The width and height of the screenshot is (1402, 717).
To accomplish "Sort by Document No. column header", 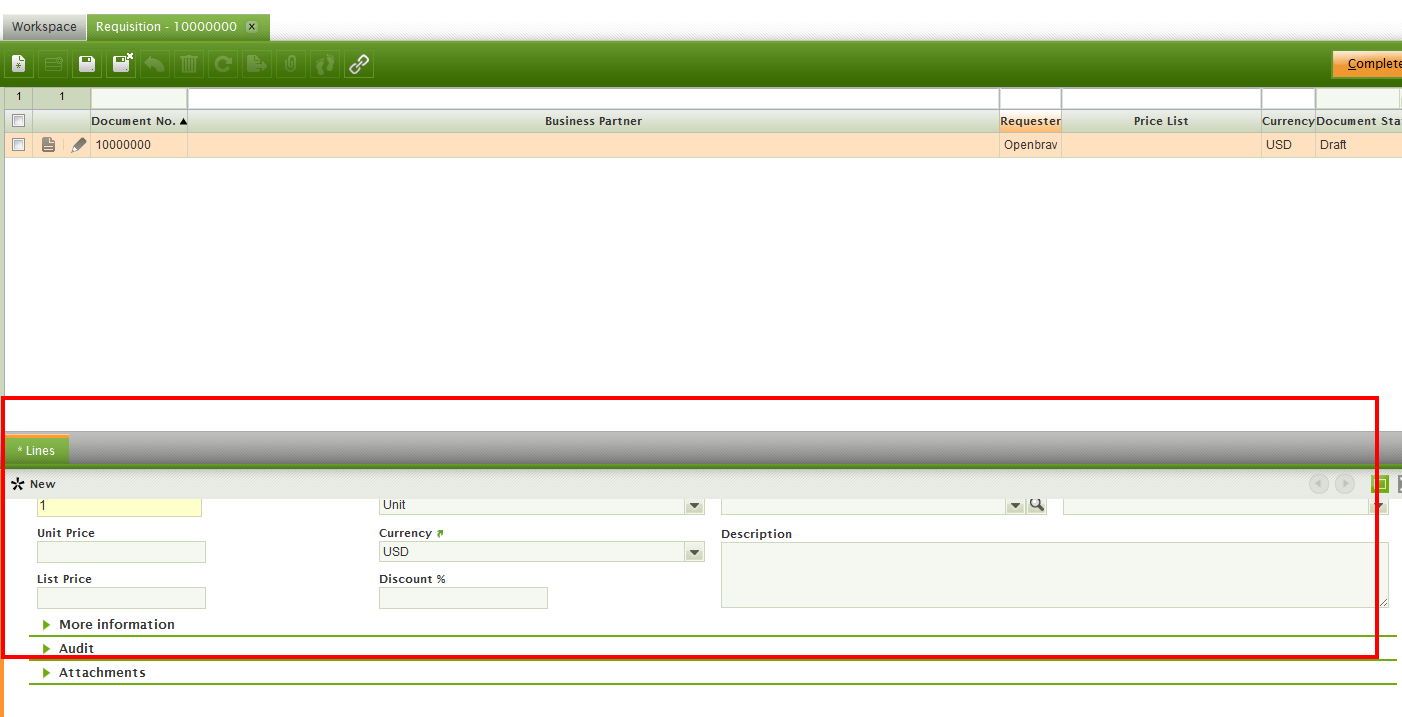I will pyautogui.click(x=139, y=121).
